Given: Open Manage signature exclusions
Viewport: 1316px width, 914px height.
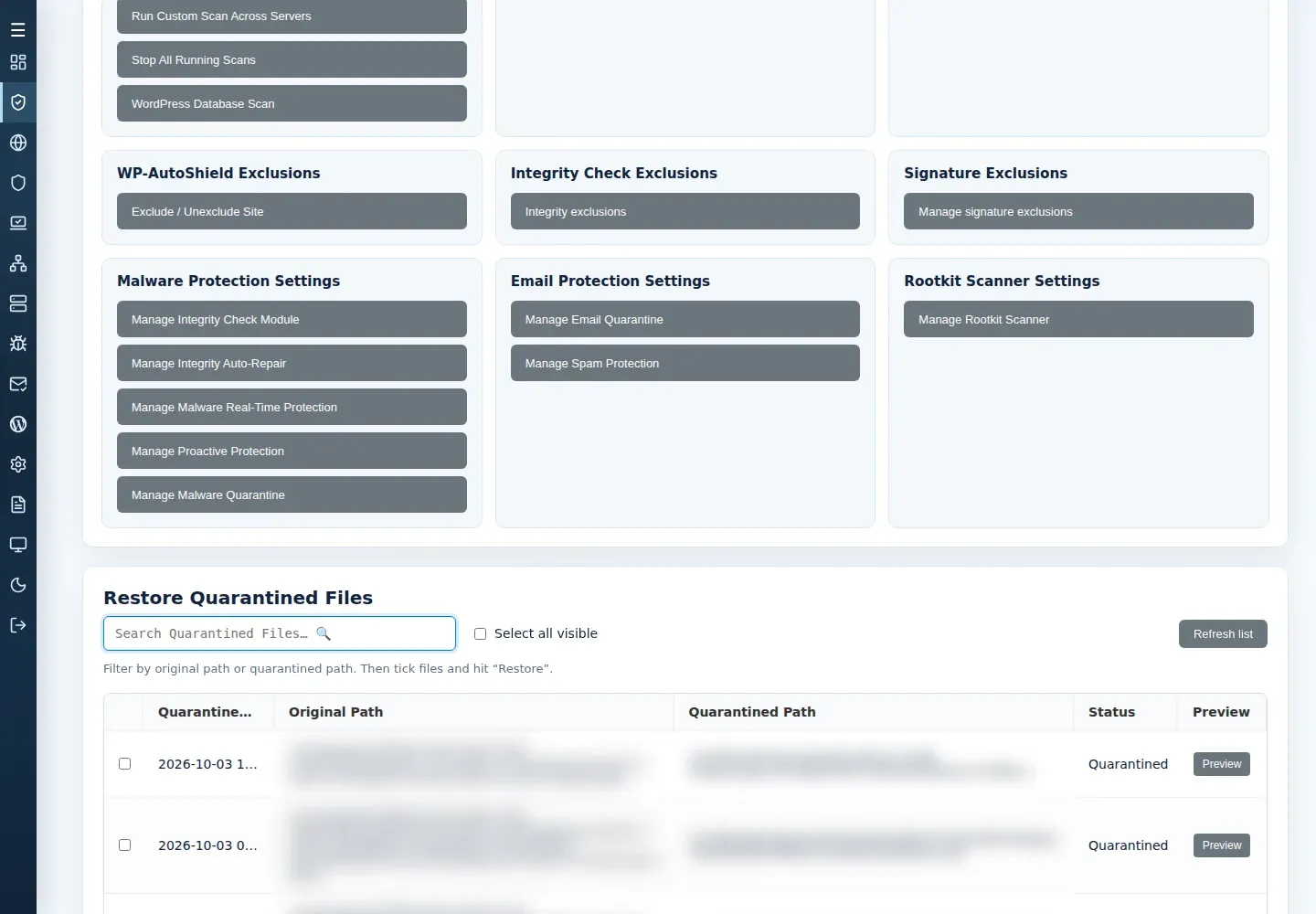Looking at the screenshot, I should coord(1078,211).
